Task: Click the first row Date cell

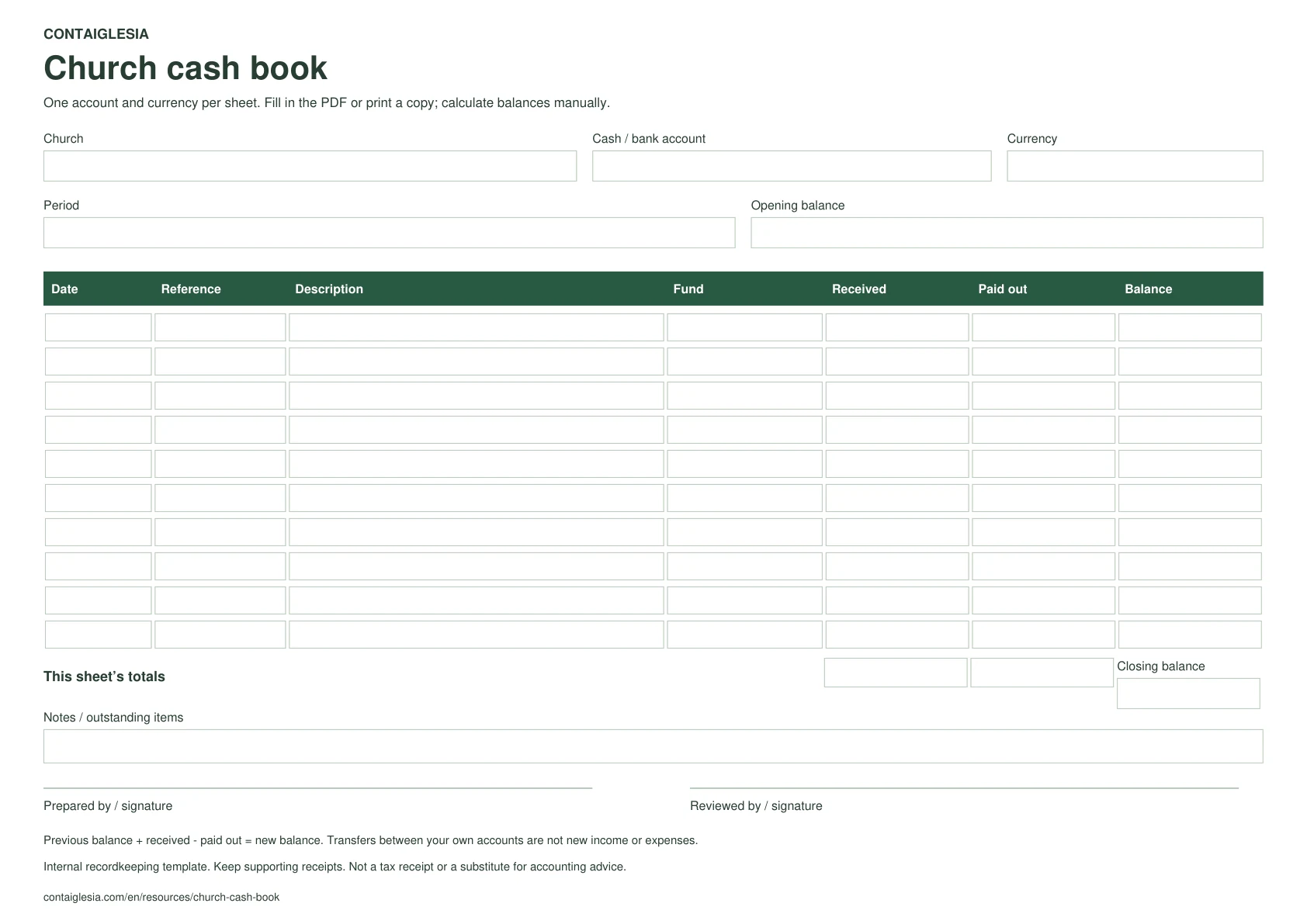Action: point(98,327)
